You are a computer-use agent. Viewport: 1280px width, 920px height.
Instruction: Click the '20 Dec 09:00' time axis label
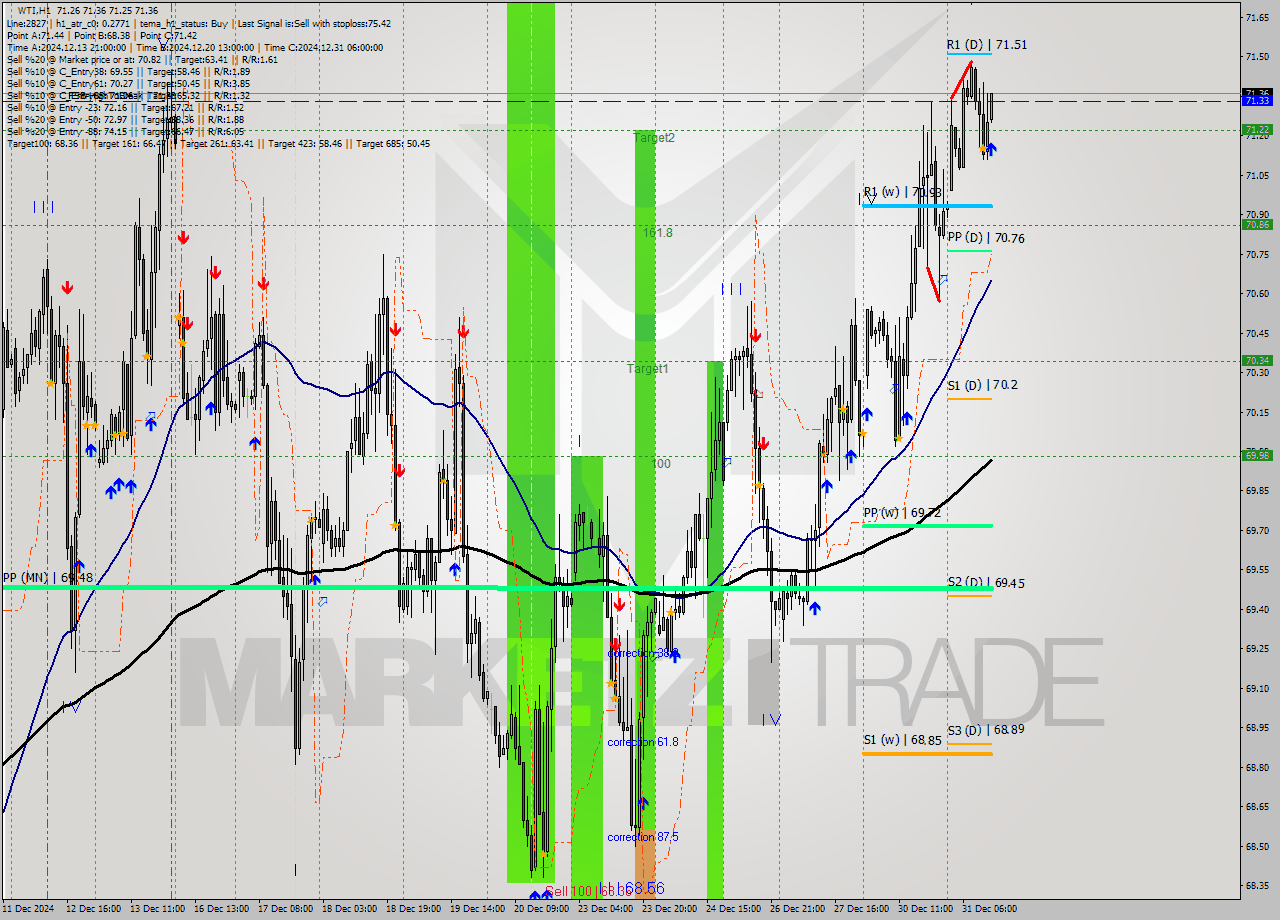click(542, 909)
